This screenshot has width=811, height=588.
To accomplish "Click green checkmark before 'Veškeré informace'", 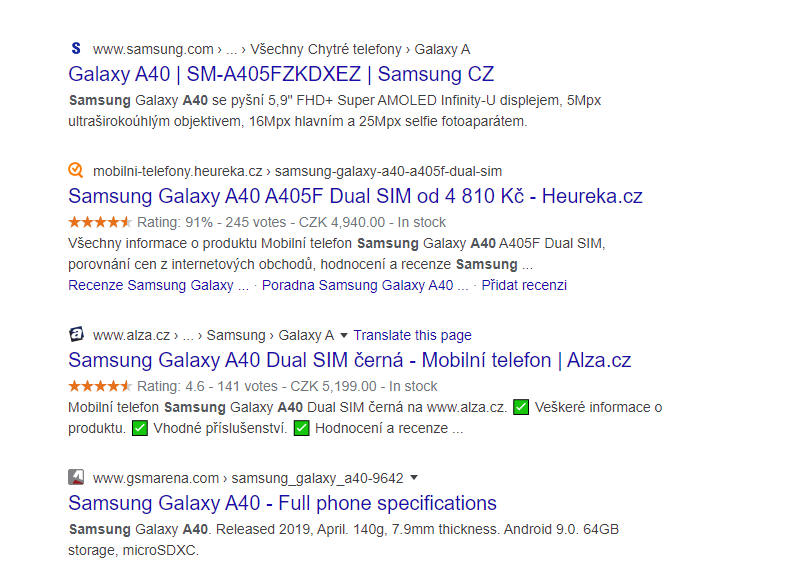I will (521, 407).
